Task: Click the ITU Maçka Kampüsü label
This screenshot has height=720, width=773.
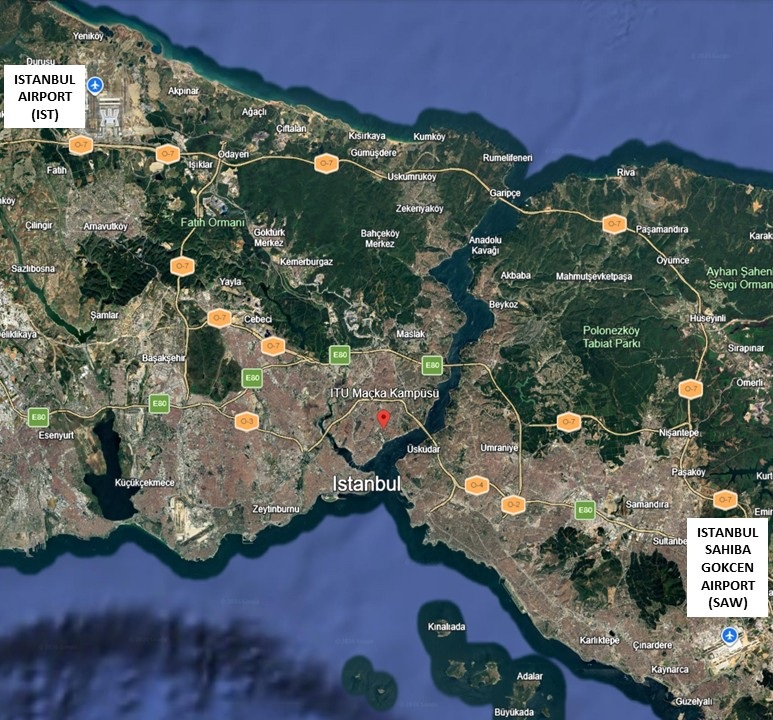Action: (385, 393)
